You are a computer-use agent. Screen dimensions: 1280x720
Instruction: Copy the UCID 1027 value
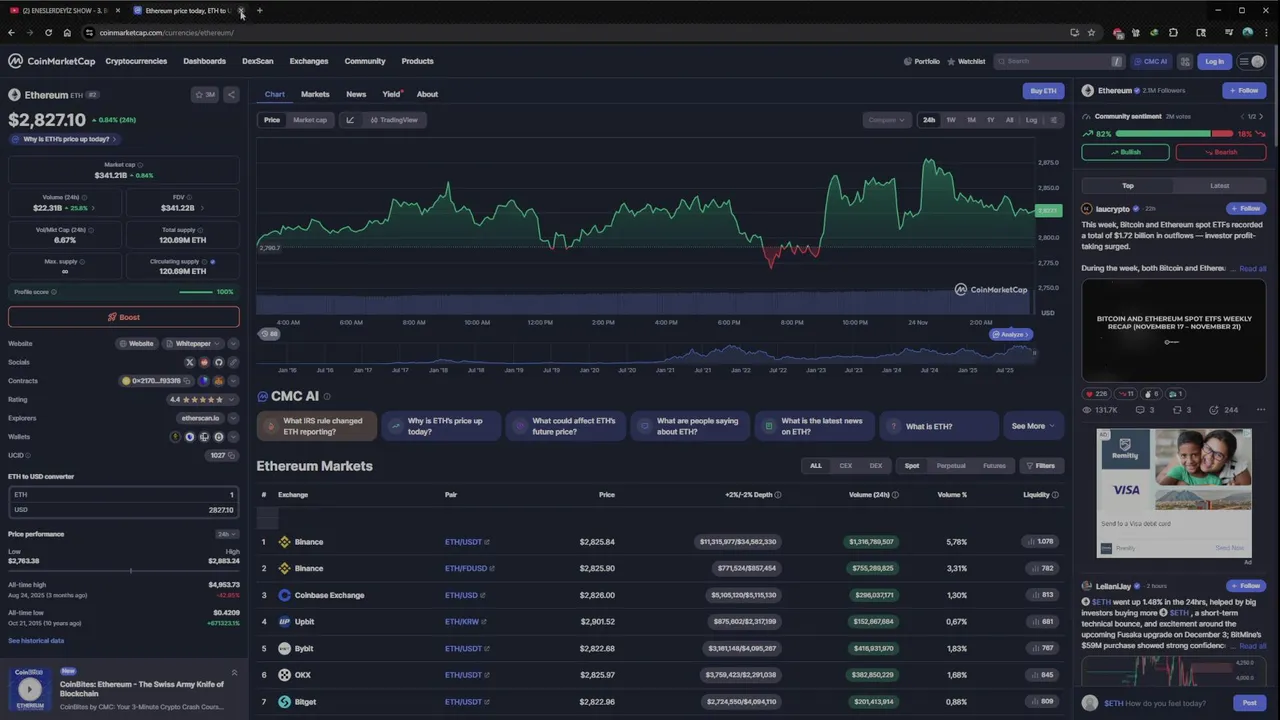click(x=232, y=455)
